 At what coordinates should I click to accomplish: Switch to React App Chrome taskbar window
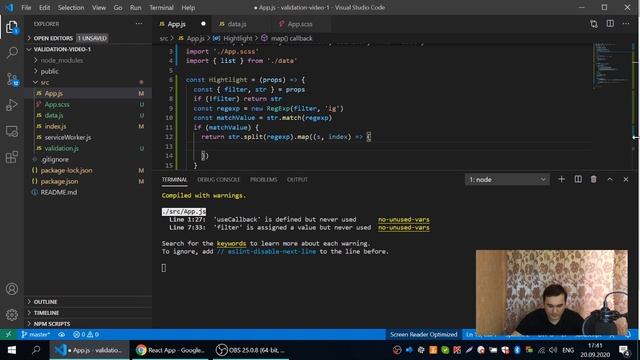170,350
